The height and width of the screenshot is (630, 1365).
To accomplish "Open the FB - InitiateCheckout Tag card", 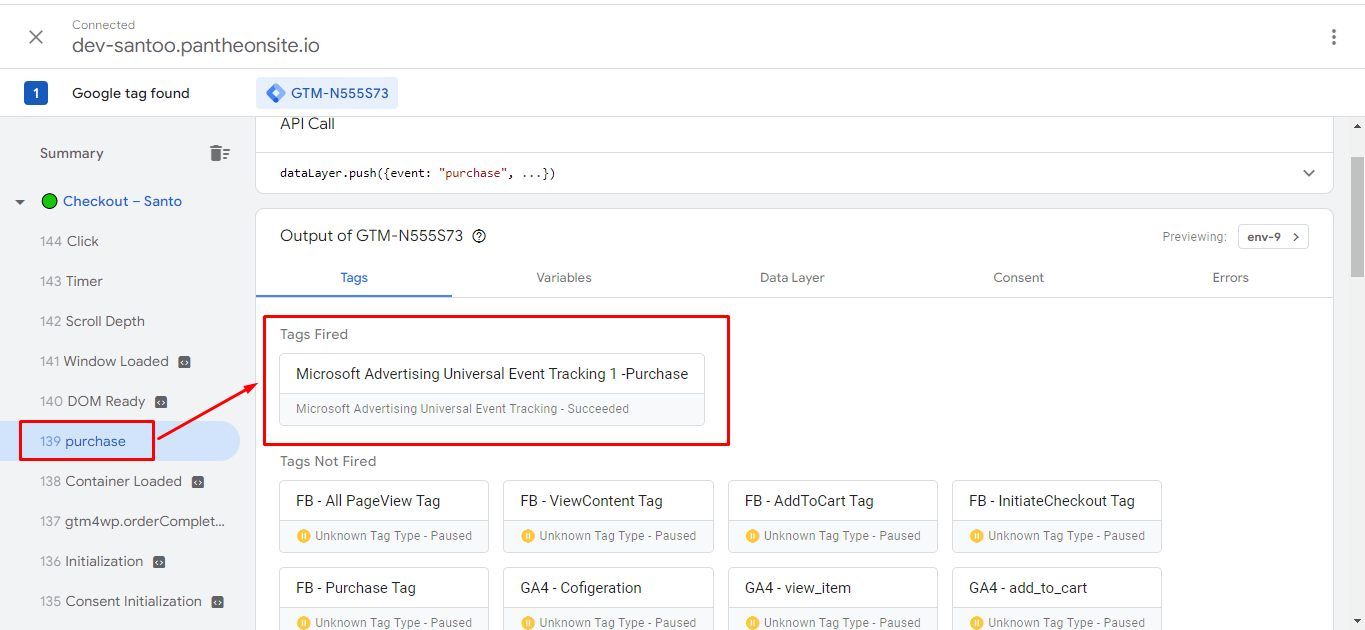I will coord(1057,516).
